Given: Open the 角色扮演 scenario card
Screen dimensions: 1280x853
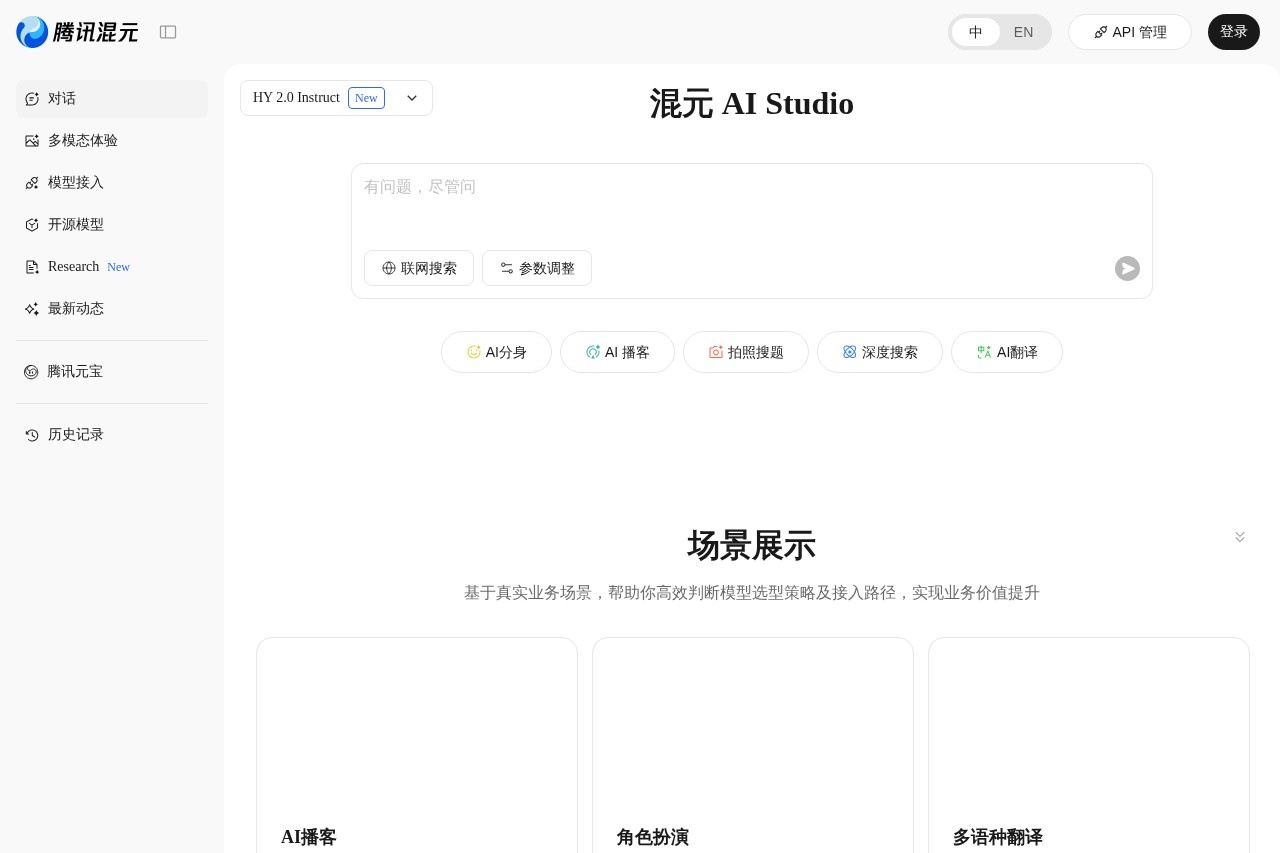Looking at the screenshot, I should click(753, 745).
